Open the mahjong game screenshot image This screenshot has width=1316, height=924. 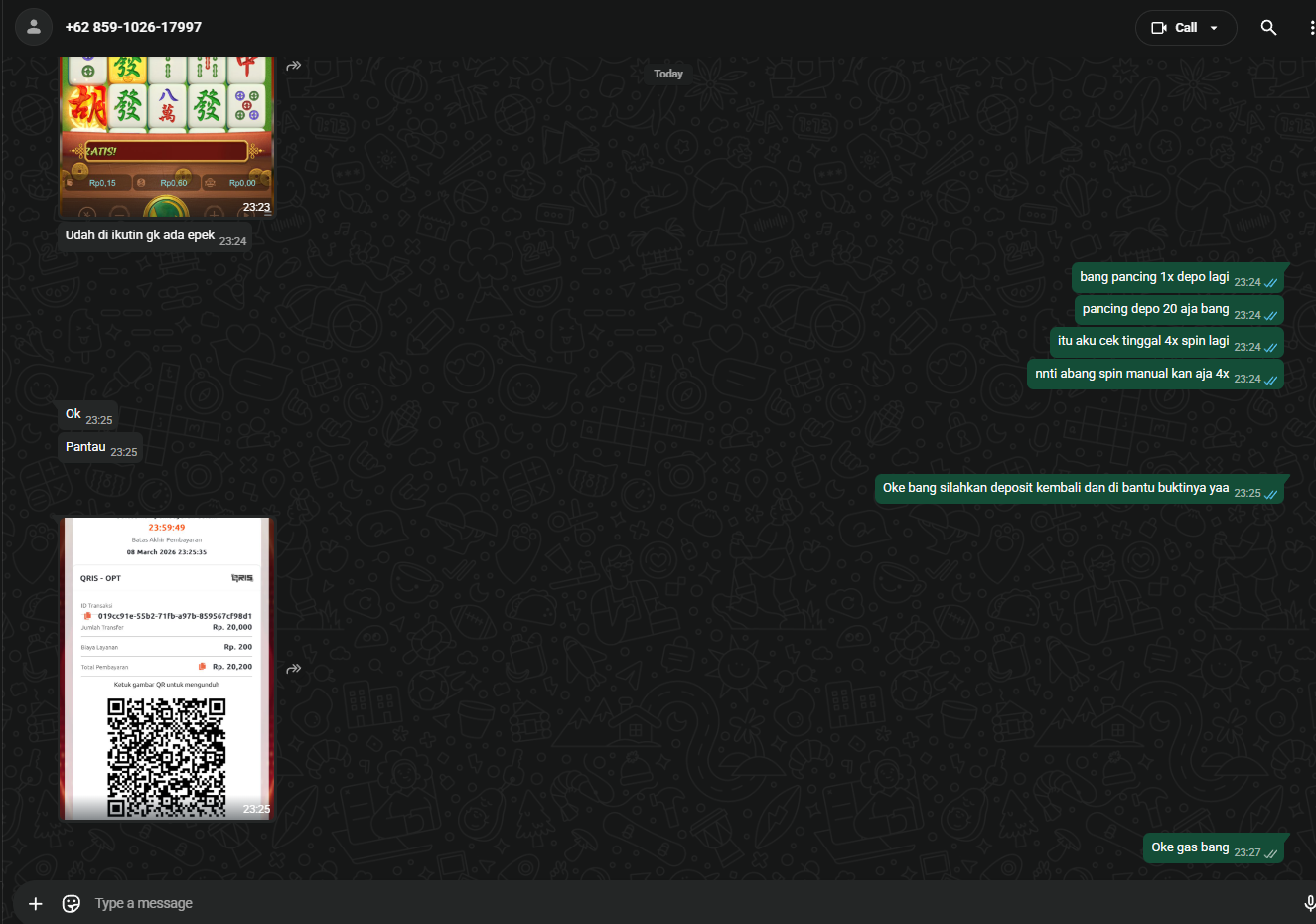(167, 137)
